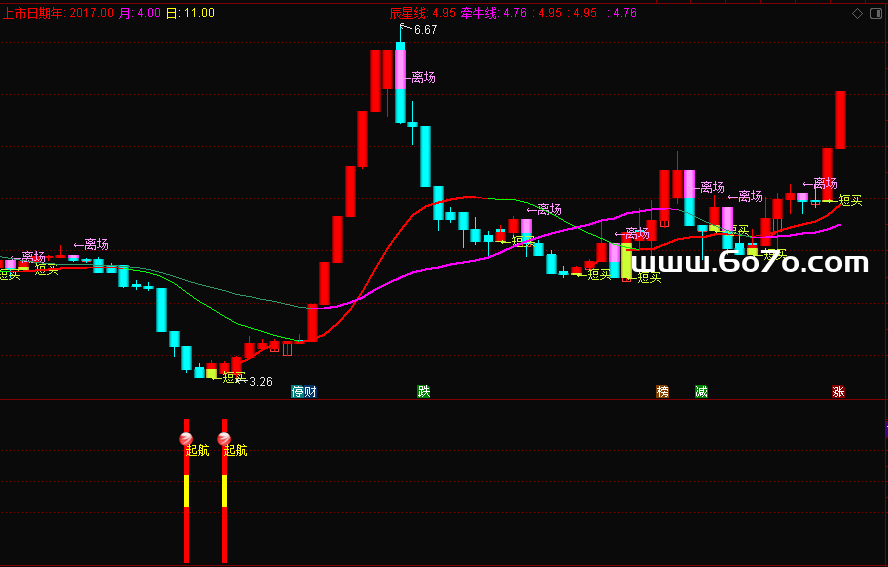Click the 牵牛线 indicator label in header

481,13
